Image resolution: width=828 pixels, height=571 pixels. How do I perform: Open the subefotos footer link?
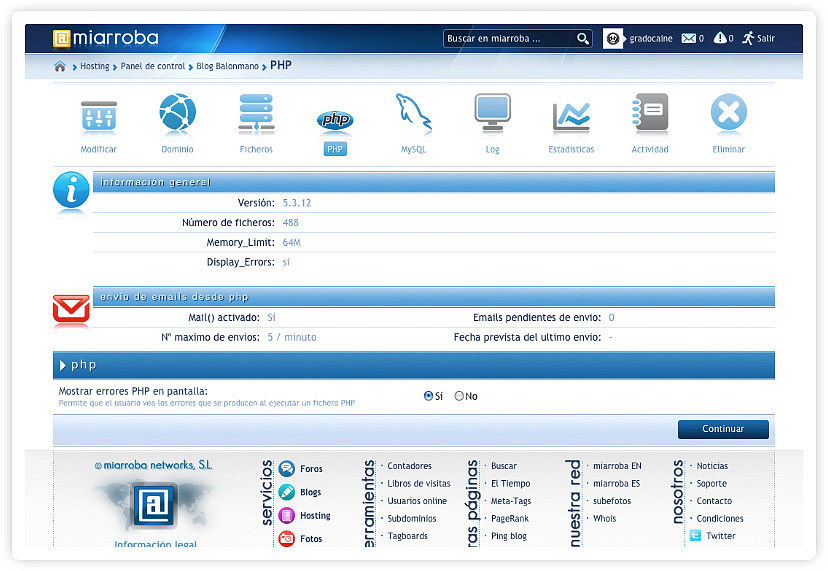coord(611,501)
